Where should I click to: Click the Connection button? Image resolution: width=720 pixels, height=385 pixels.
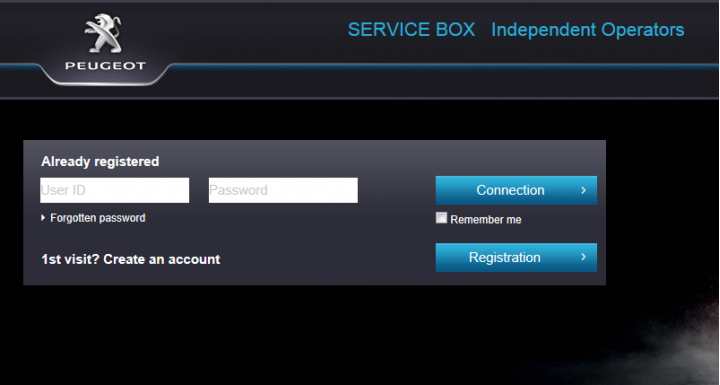(516, 190)
